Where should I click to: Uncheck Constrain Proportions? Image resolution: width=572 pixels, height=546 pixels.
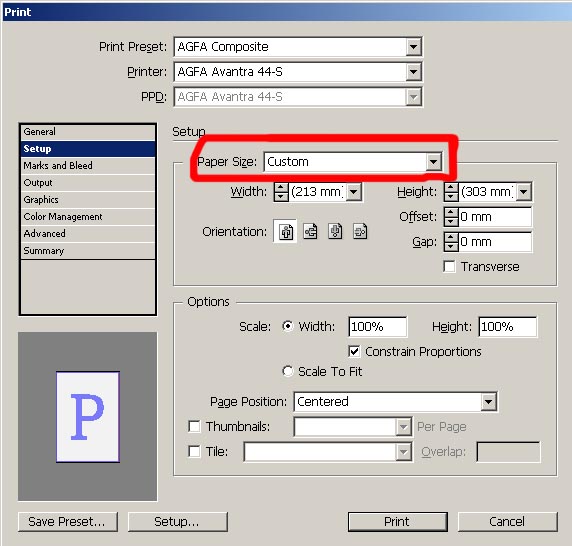354,351
